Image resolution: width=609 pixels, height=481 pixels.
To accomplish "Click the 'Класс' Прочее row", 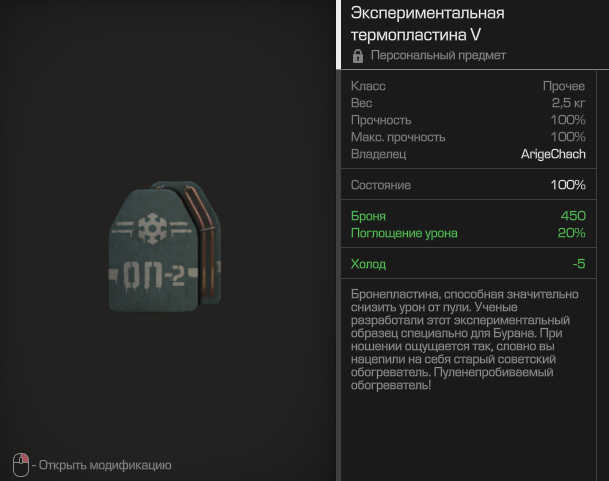I will tap(468, 86).
